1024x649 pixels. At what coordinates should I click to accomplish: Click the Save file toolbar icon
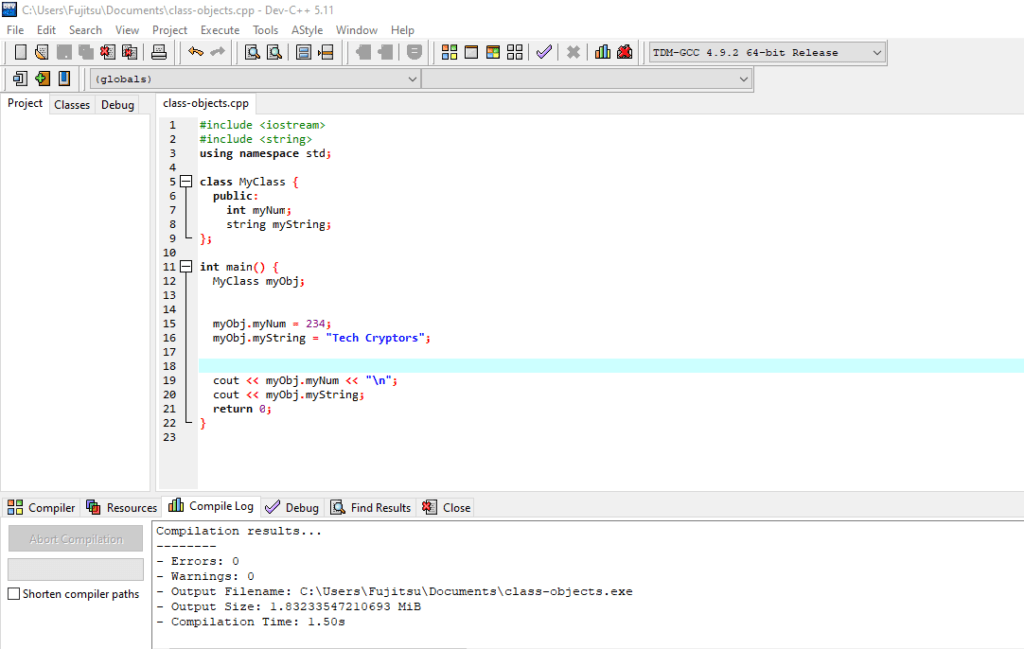click(64, 52)
